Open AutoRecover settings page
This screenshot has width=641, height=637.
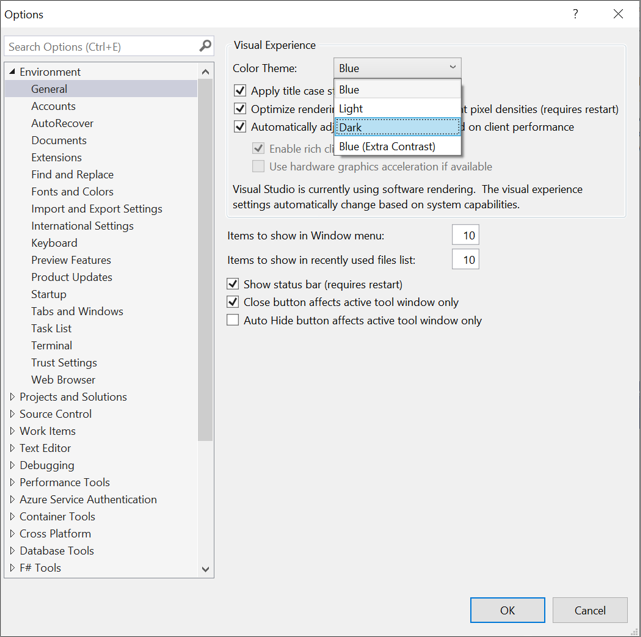coord(62,123)
